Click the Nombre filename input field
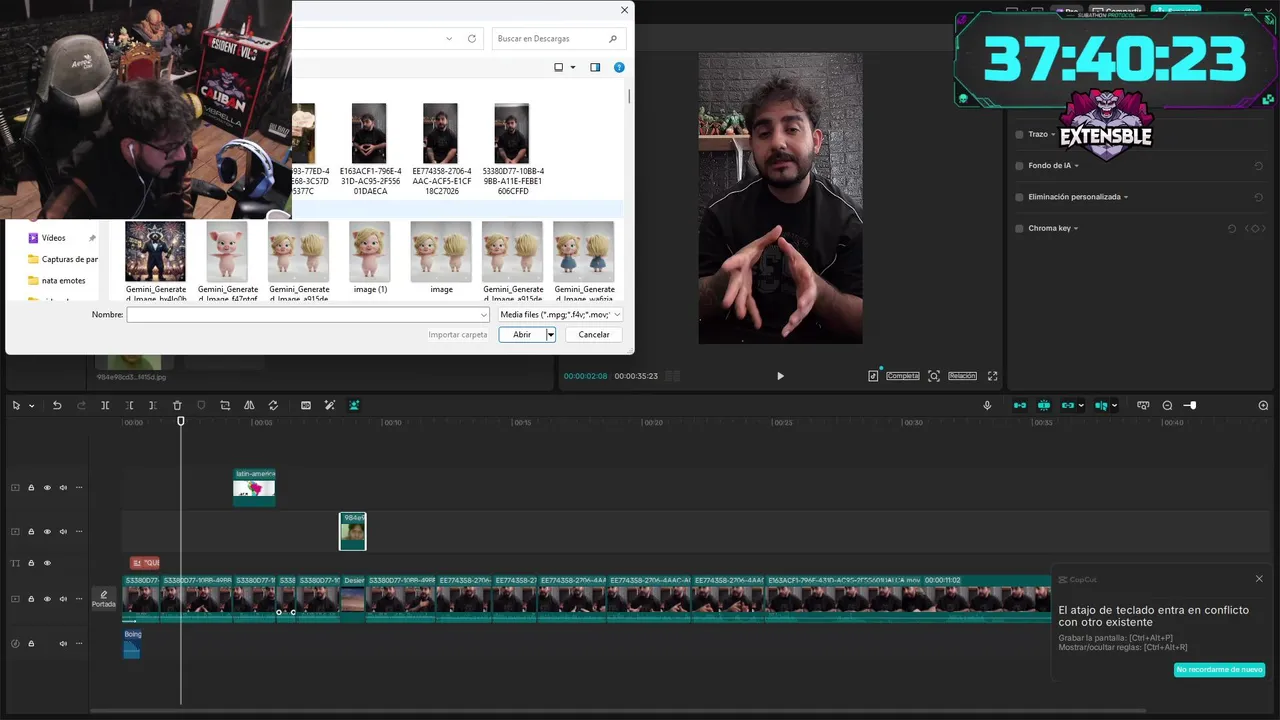The height and width of the screenshot is (720, 1280). (308, 314)
